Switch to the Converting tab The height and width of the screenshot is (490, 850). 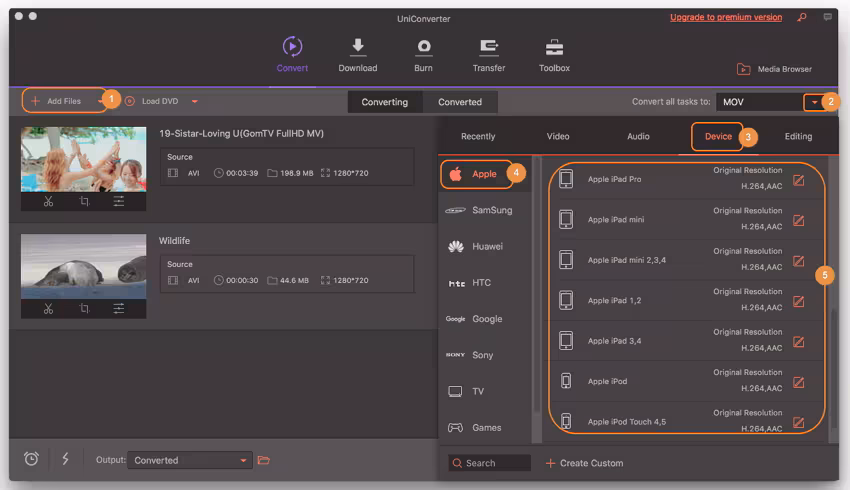[x=384, y=102]
